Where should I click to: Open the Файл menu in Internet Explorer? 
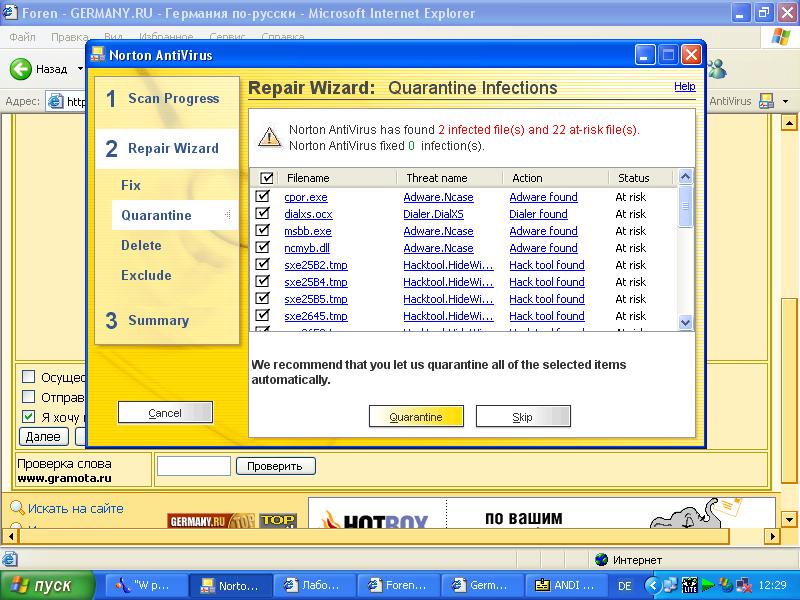pos(22,37)
